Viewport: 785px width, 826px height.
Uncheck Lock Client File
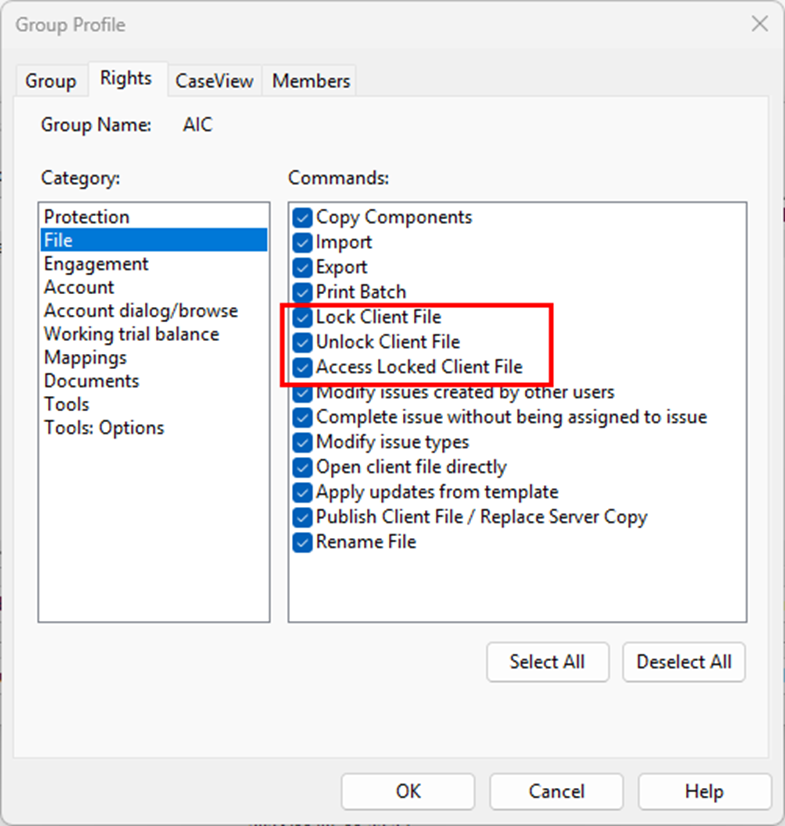(303, 317)
